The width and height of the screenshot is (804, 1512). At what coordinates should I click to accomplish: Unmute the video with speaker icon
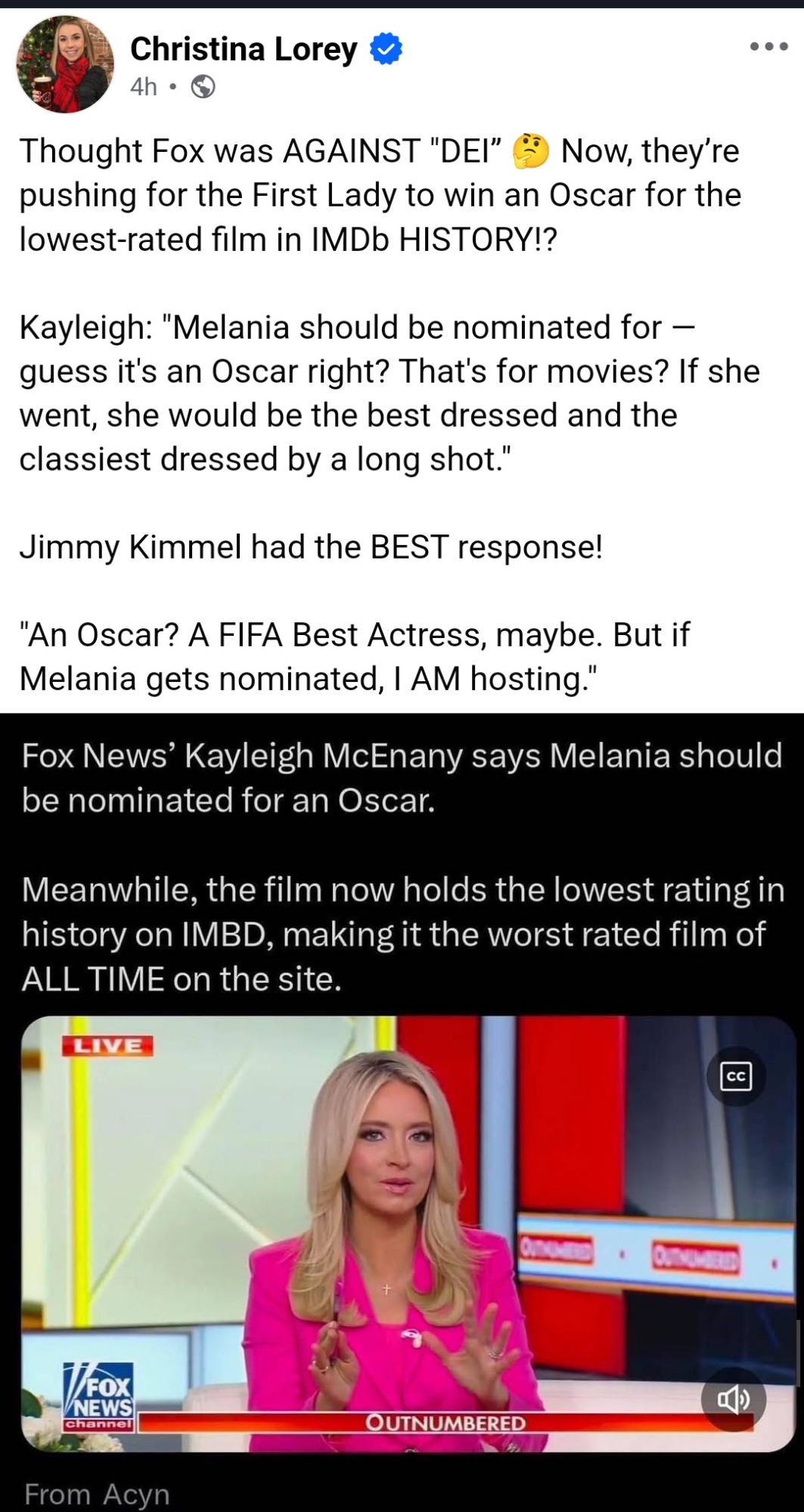point(733,1400)
